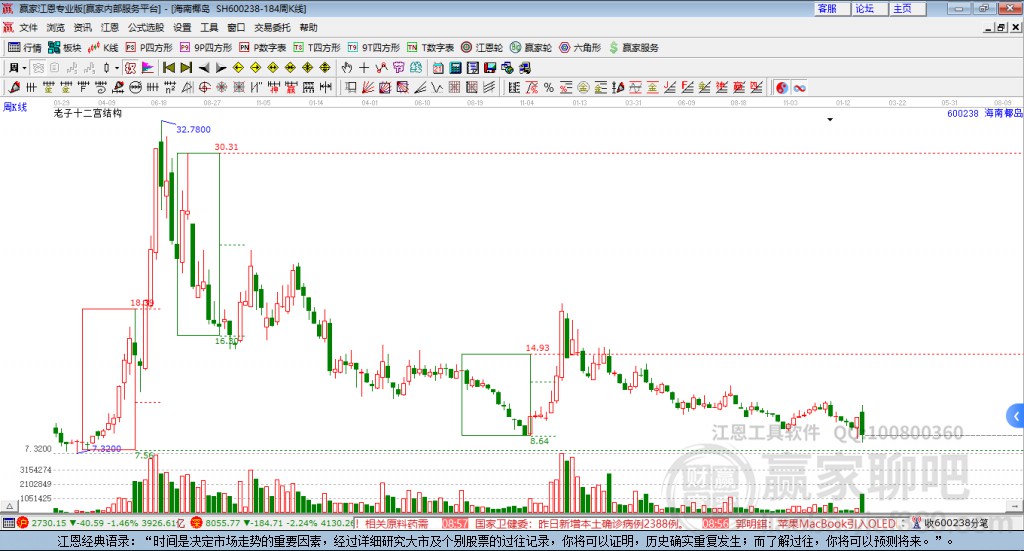
Task: Click the small black triangle above chart
Action: [830, 119]
